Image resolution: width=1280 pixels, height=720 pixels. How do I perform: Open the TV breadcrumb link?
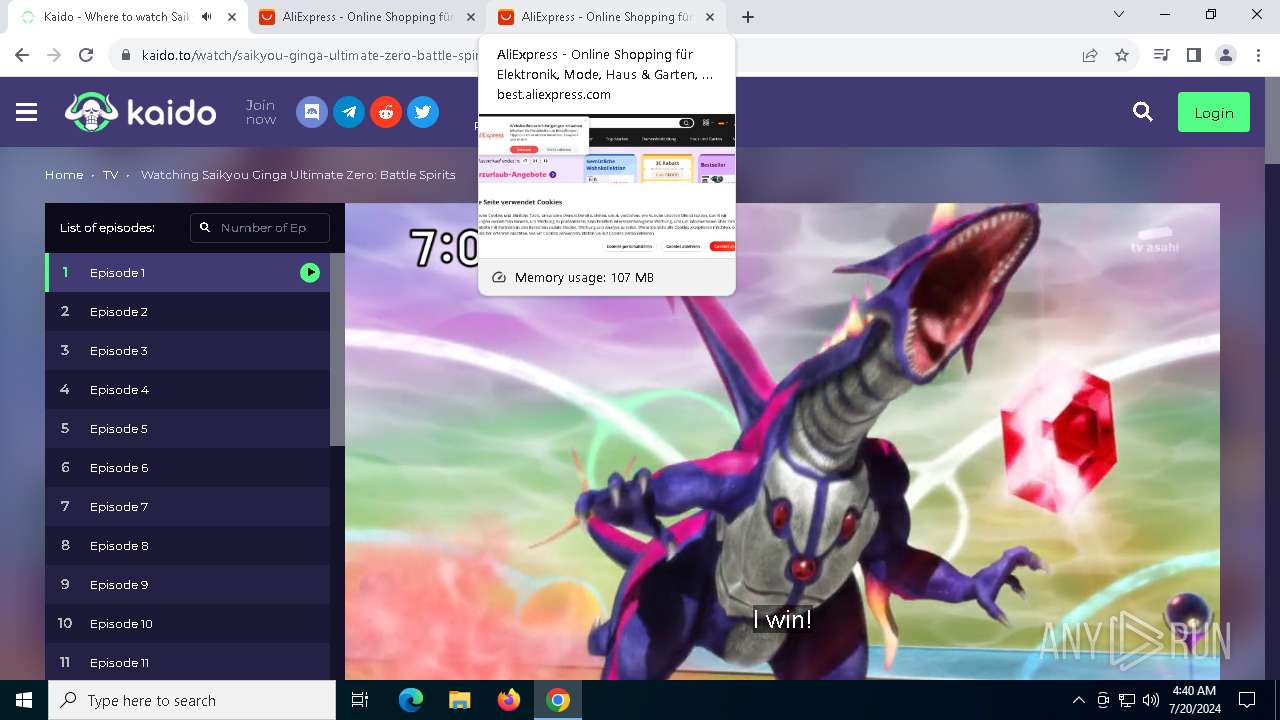pyautogui.click(x=110, y=175)
